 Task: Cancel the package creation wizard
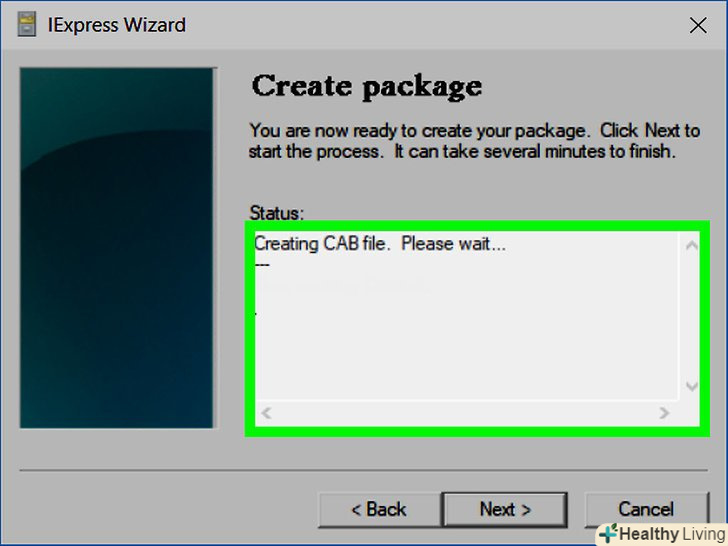646,509
